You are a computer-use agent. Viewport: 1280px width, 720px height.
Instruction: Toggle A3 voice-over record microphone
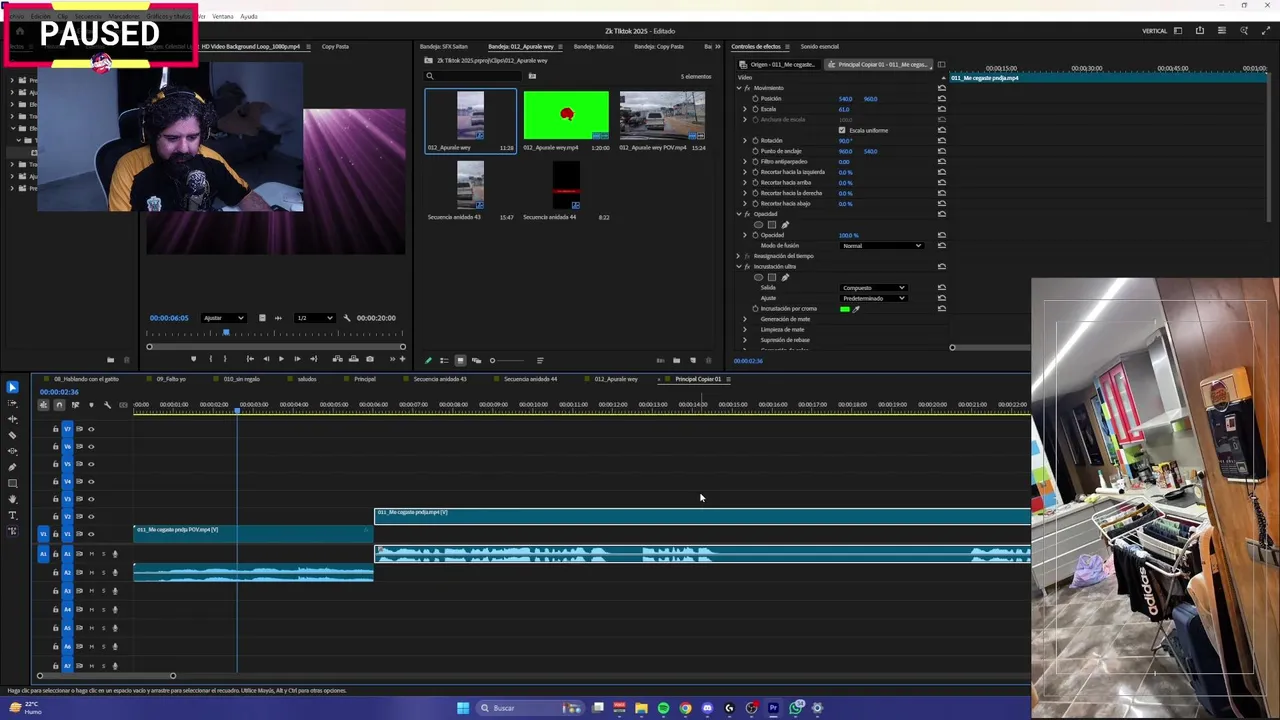115,591
